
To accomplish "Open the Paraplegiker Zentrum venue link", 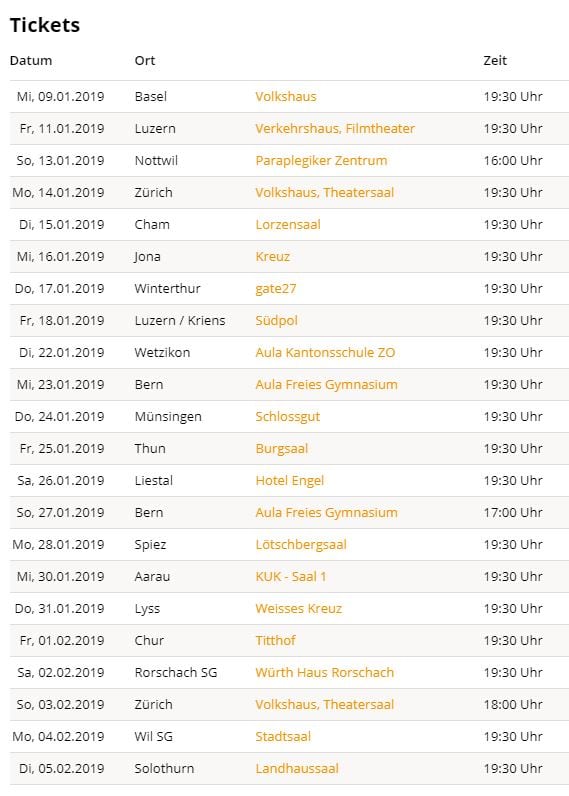I will point(321,160).
